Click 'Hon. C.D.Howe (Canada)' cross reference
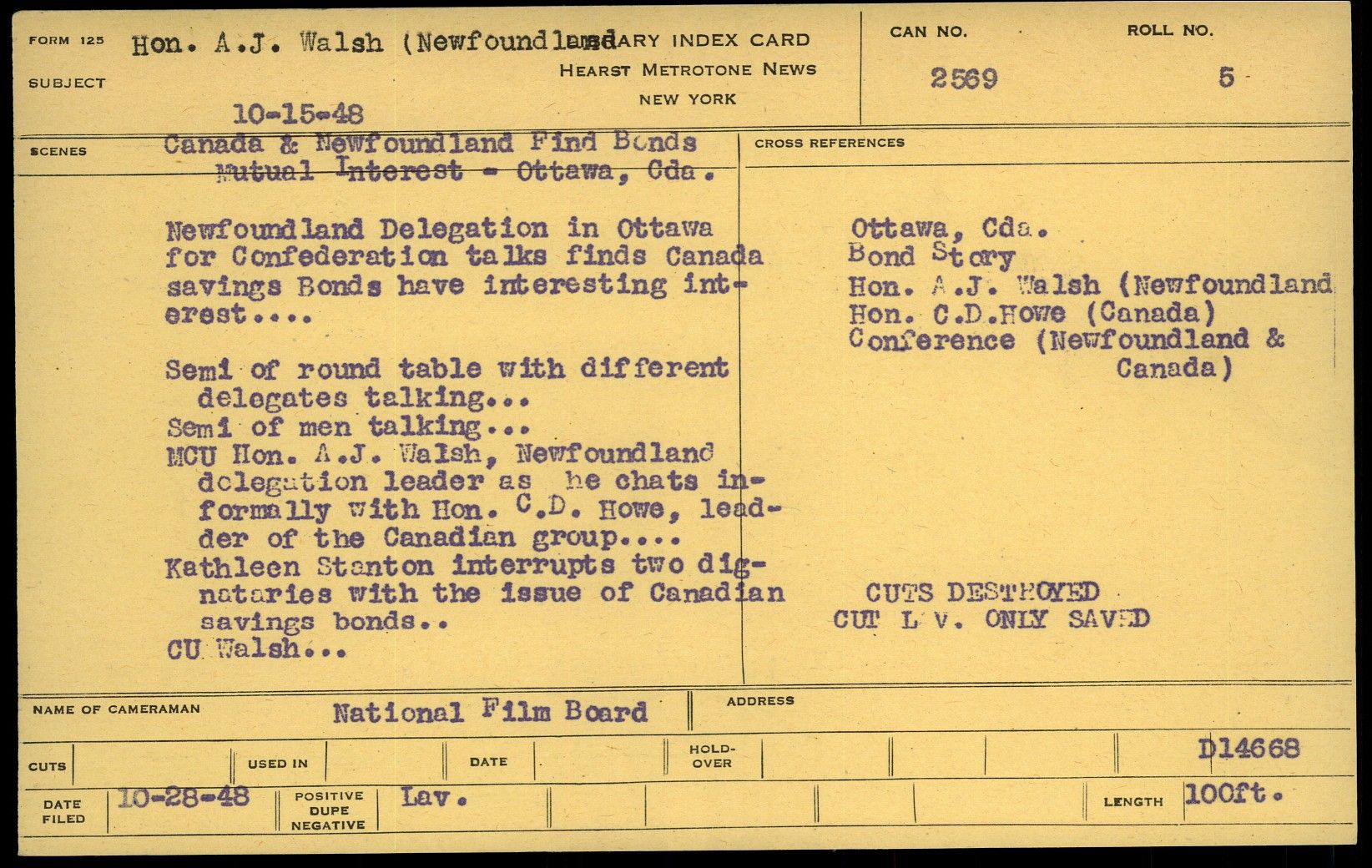The height and width of the screenshot is (868, 1372). [x=1032, y=313]
